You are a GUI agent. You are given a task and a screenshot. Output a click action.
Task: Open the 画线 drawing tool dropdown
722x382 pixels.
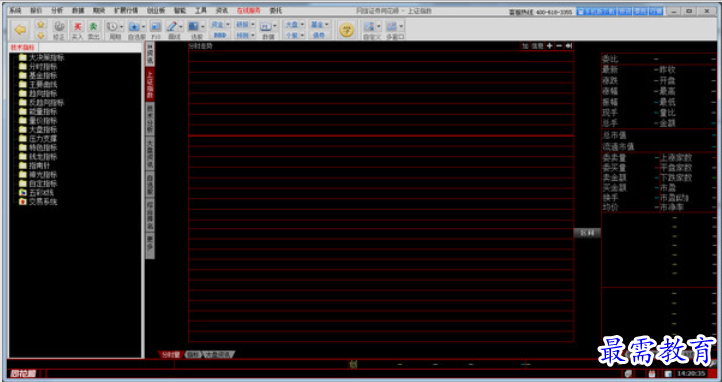(180, 27)
